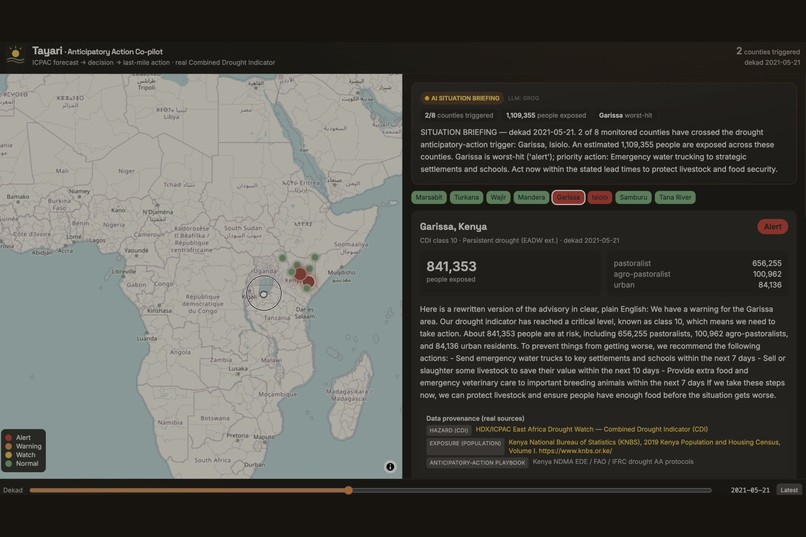This screenshot has width=806, height=537.
Task: Click the AI SITUATION BRIEFING badge
Action: [462, 98]
